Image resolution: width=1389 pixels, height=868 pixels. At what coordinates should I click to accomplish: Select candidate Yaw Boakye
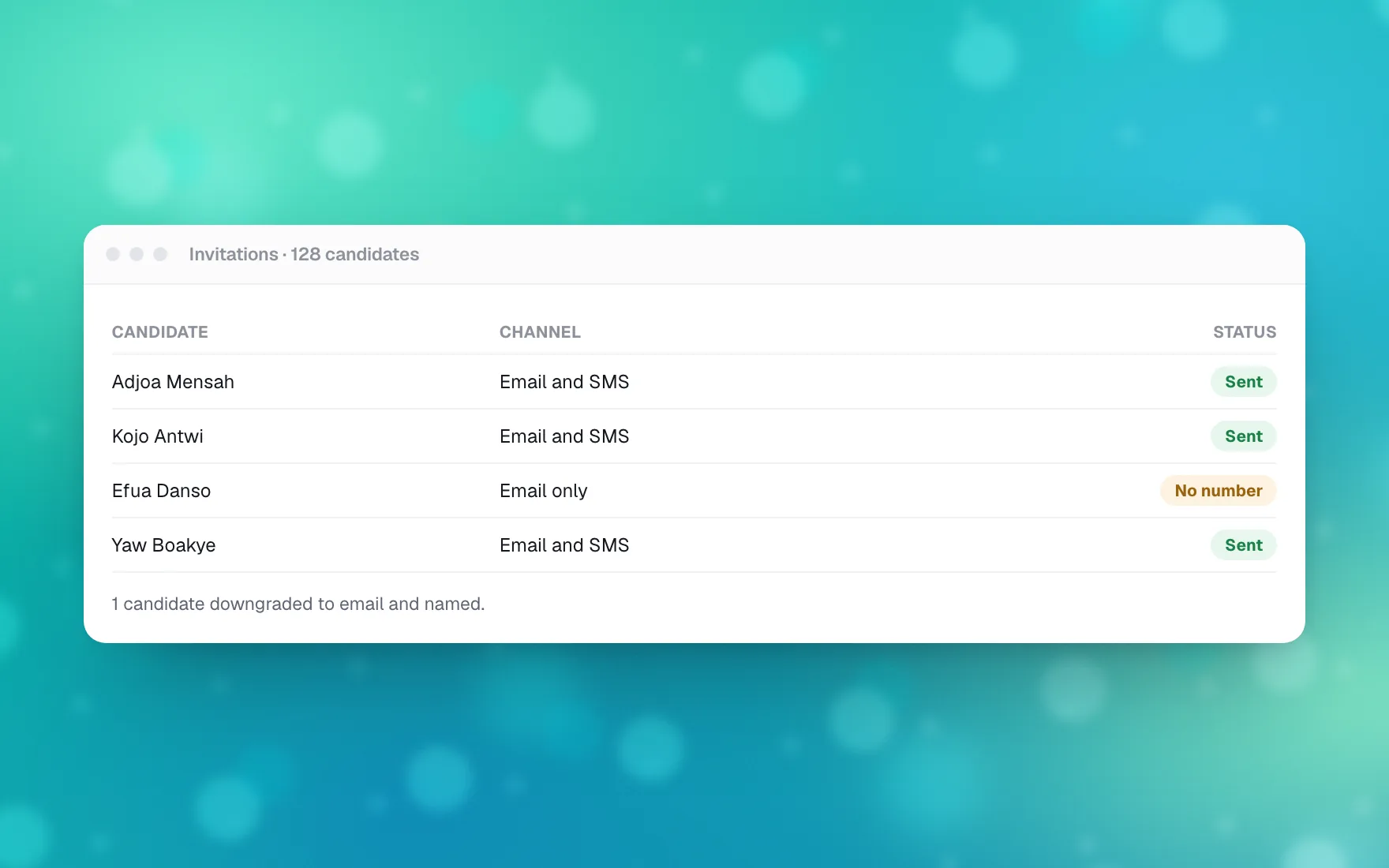tap(163, 545)
